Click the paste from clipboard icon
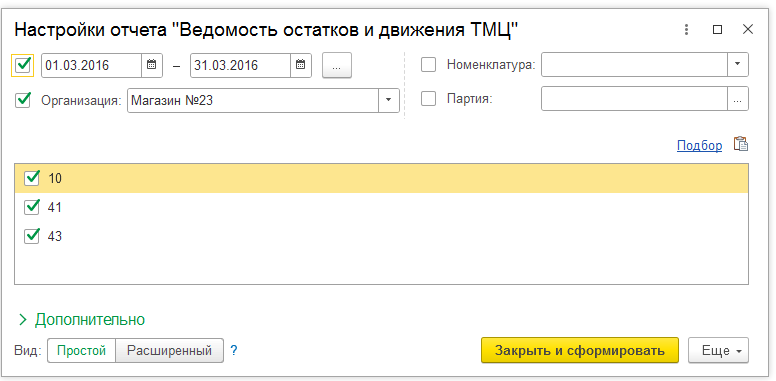Image resolution: width=776 pixels, height=381 pixels. coord(741,144)
